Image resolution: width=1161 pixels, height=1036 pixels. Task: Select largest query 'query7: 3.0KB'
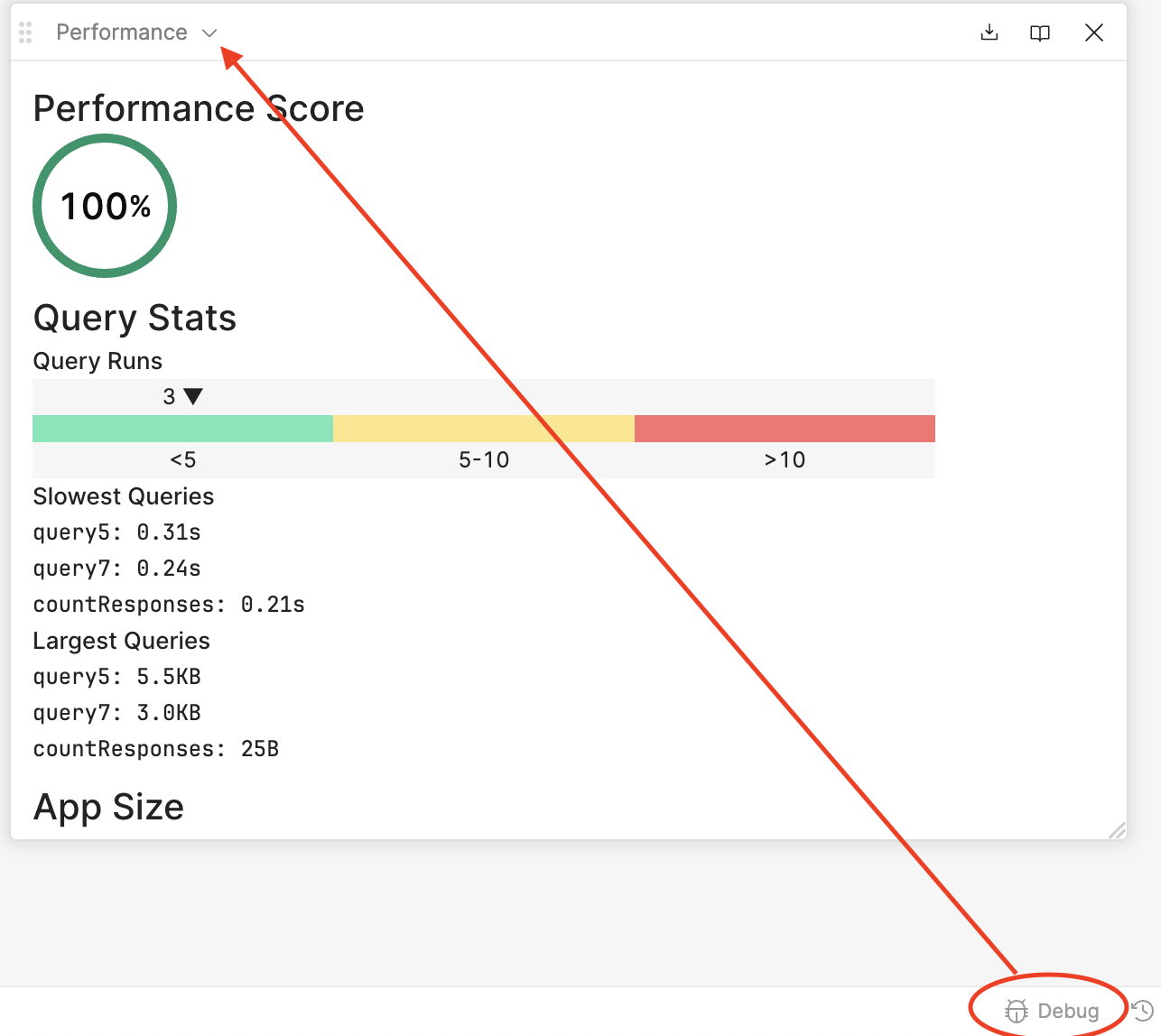(x=117, y=713)
